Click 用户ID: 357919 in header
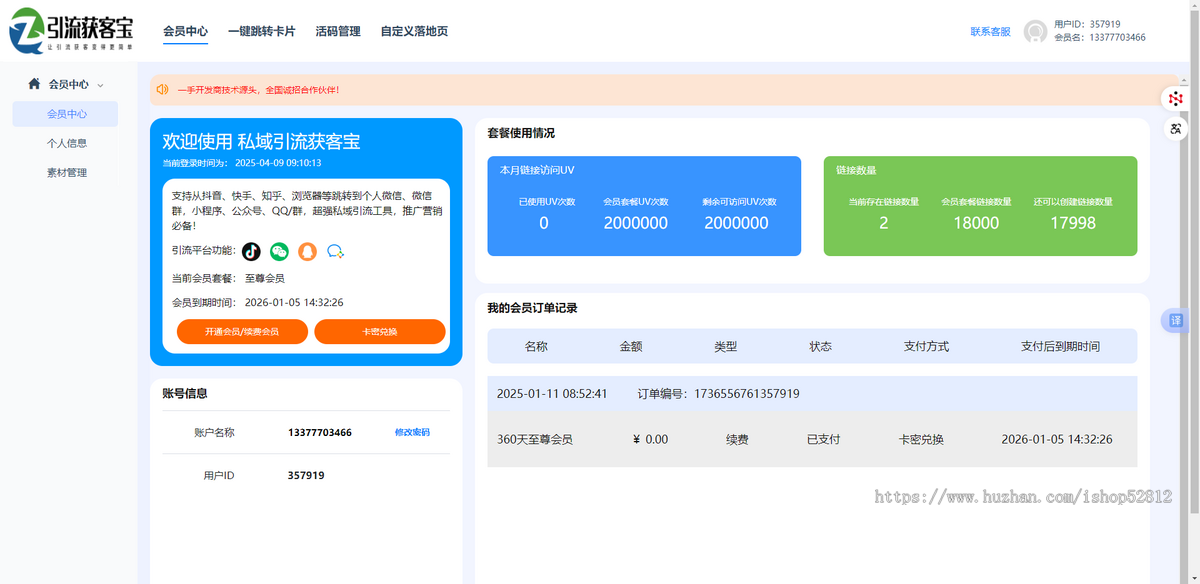 1087,24
